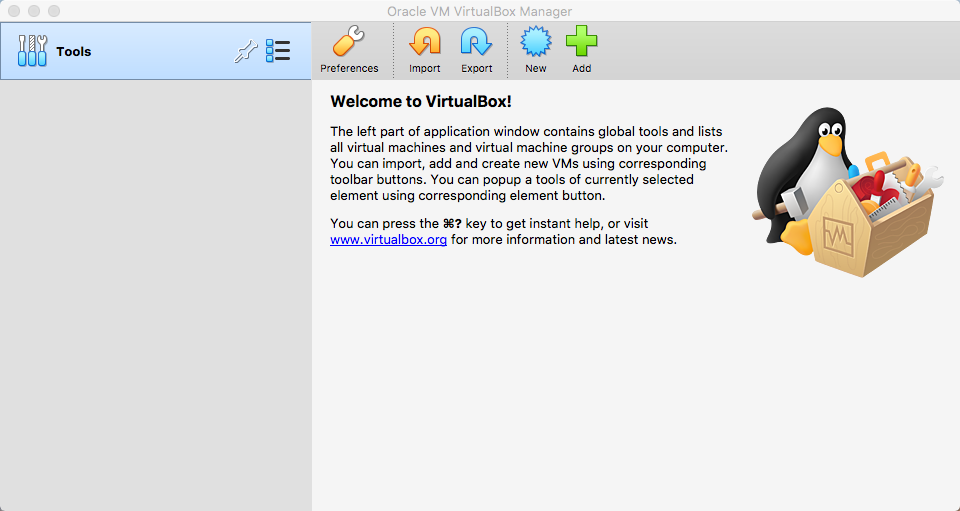This screenshot has width=960, height=511.
Task: Open the Tools list menu icon
Action: (278, 51)
